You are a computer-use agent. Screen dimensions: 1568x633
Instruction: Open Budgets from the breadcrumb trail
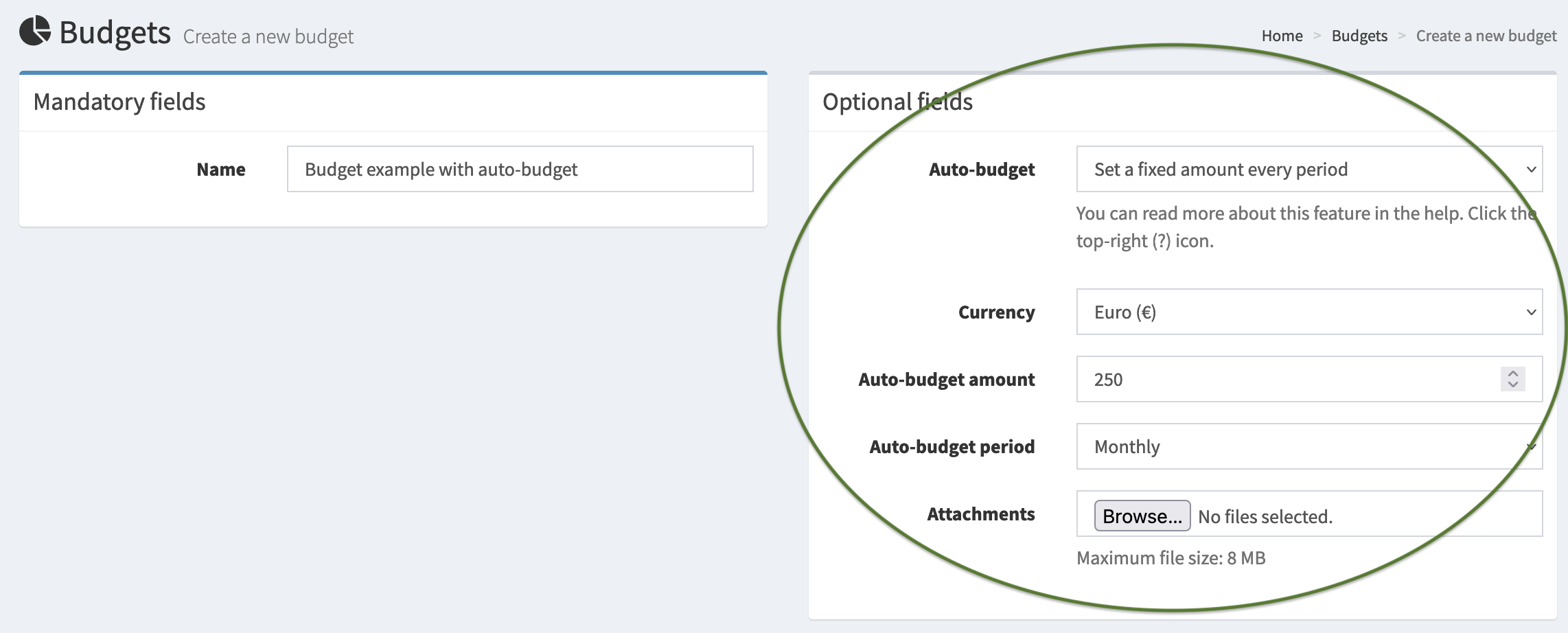(x=1359, y=35)
